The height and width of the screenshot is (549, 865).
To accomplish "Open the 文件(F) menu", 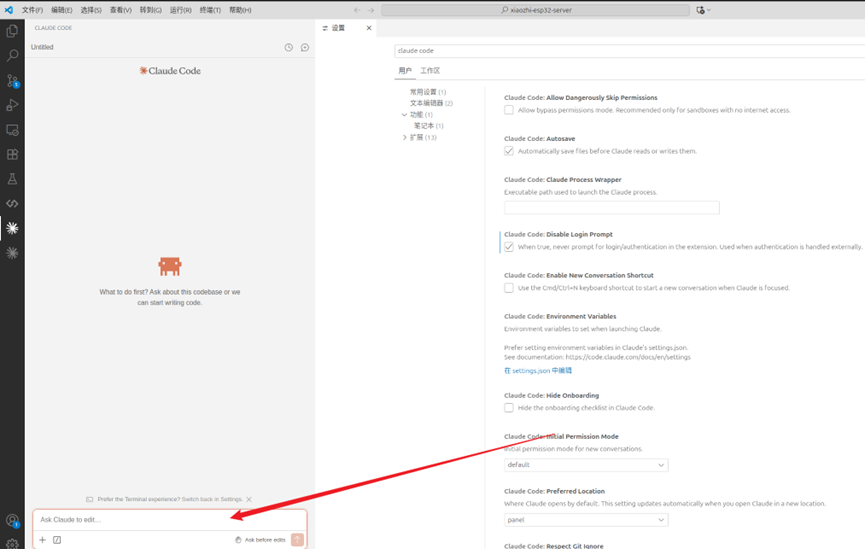I will [x=33, y=10].
